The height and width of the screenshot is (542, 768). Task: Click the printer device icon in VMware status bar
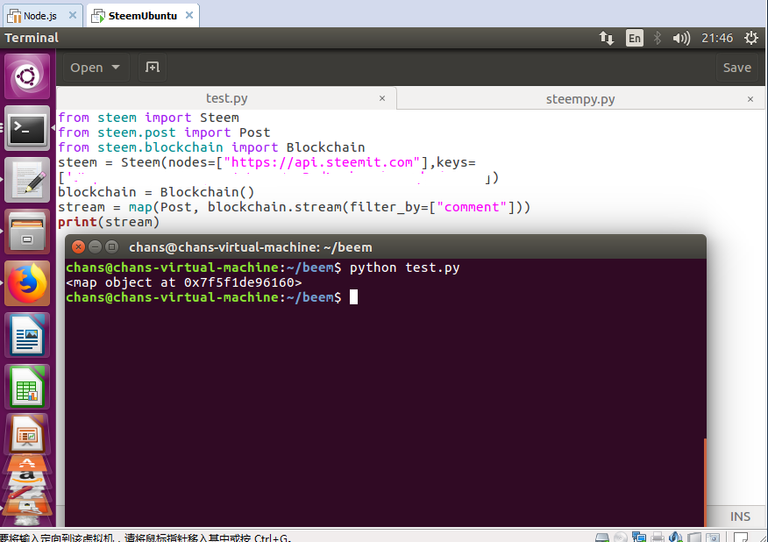(657, 537)
